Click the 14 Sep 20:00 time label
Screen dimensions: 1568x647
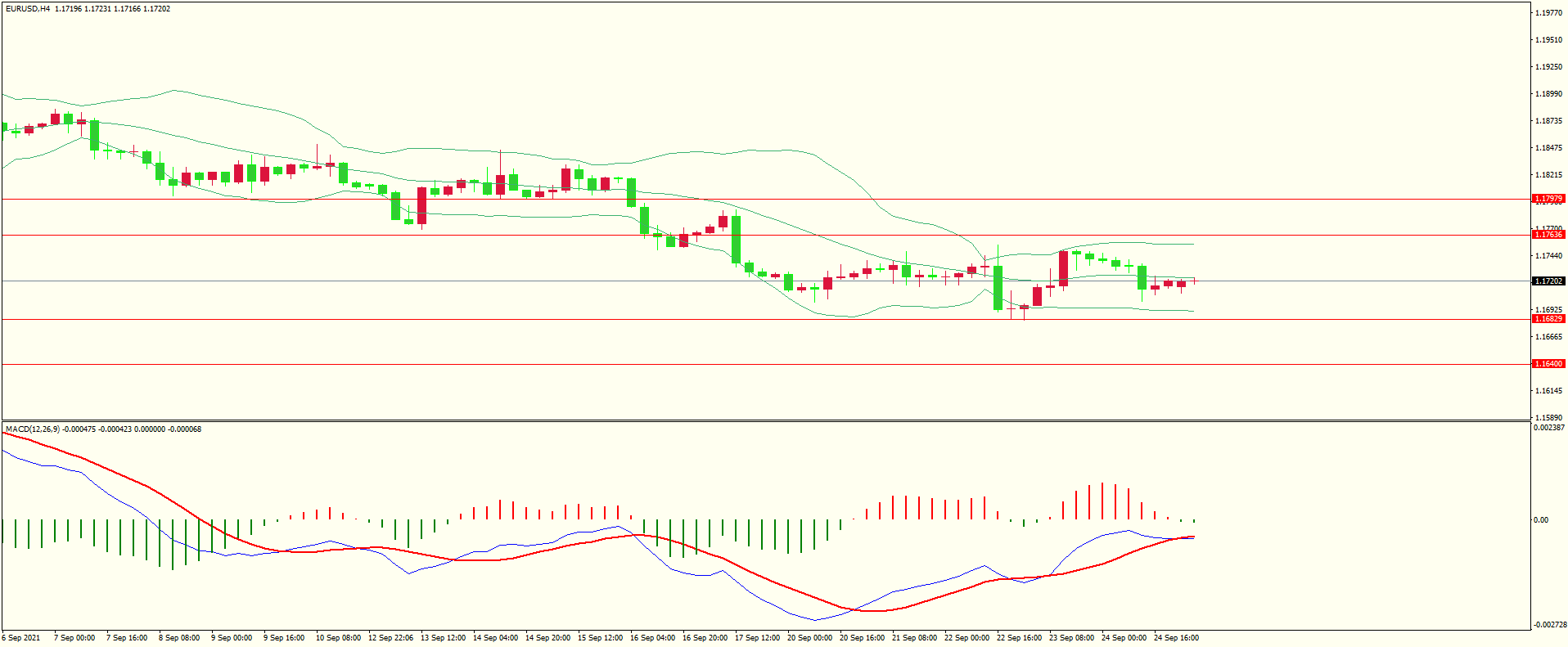[x=547, y=638]
